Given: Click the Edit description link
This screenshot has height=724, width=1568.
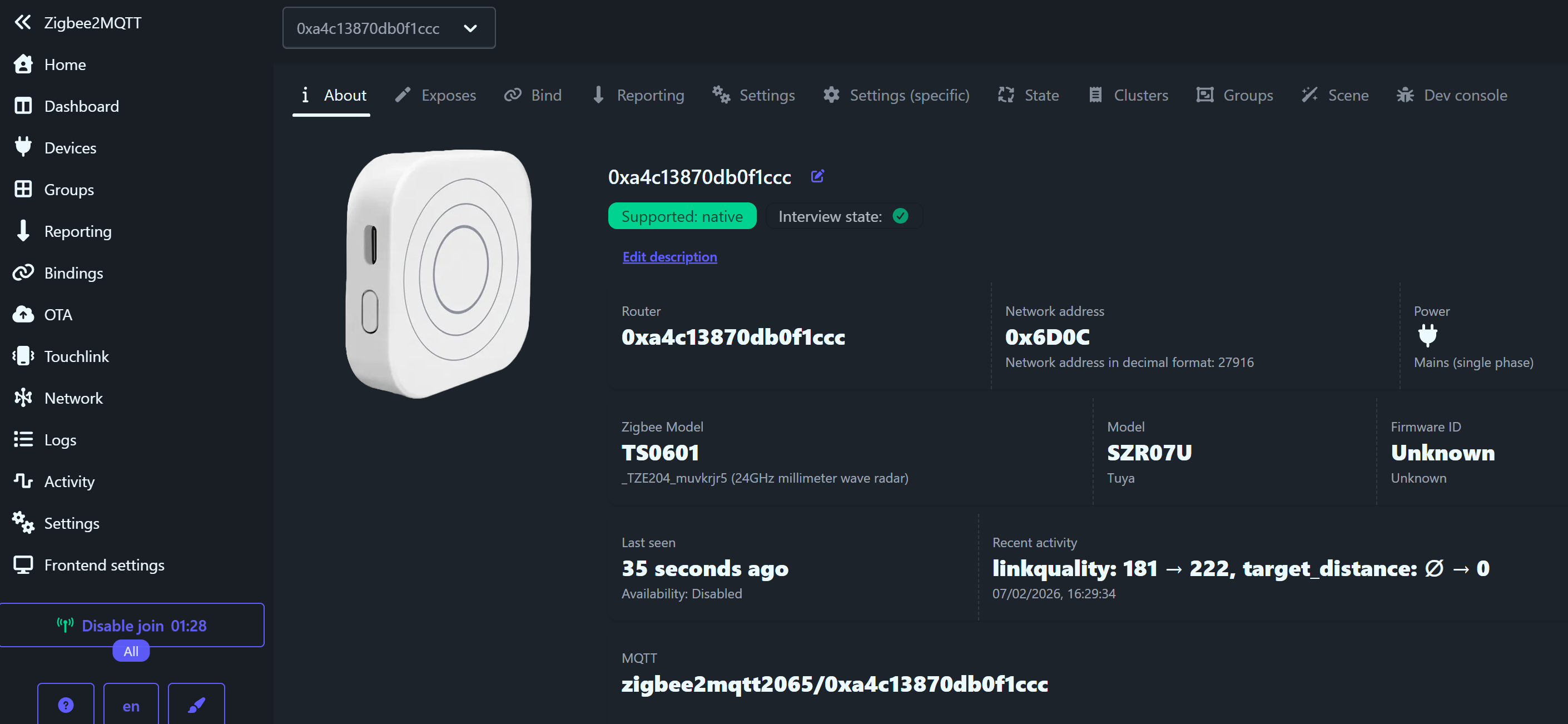Looking at the screenshot, I should [669, 257].
